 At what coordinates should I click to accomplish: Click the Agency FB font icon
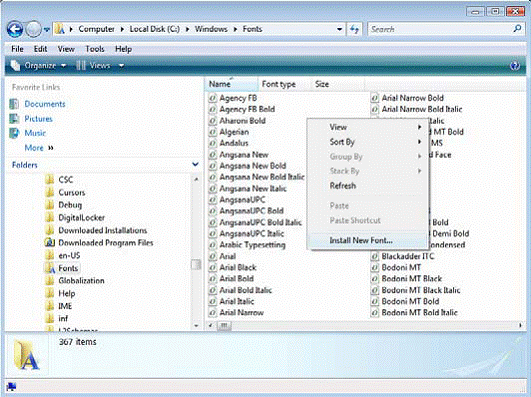coord(212,98)
